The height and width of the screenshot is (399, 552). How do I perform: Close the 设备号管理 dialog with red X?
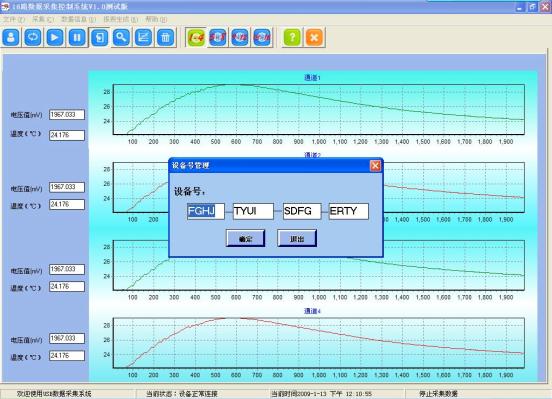(375, 166)
